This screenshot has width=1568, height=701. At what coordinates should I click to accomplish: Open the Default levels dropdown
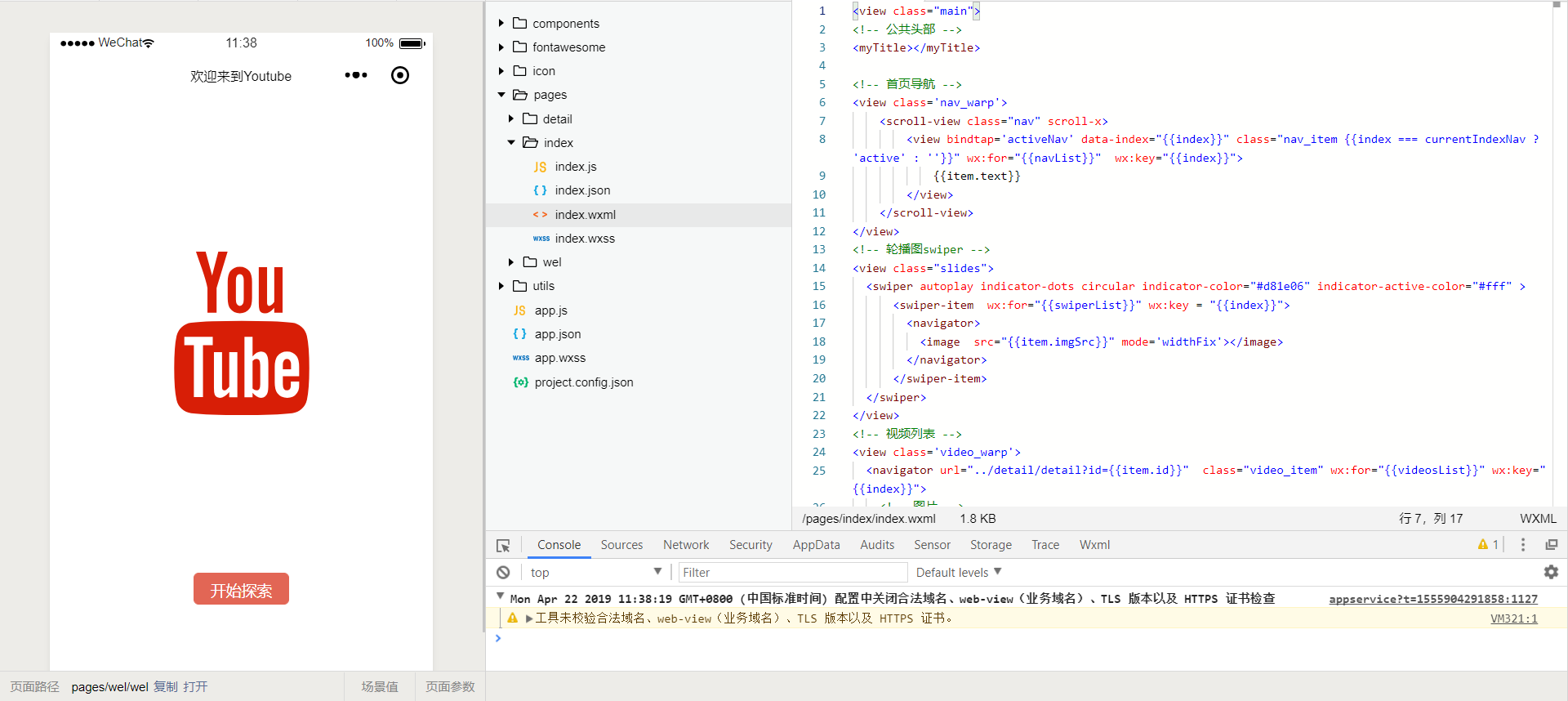[x=959, y=573]
